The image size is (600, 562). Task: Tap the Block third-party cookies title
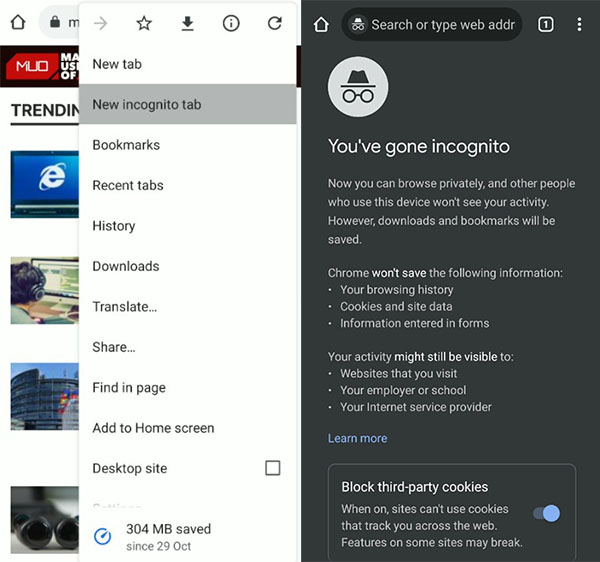(x=415, y=487)
